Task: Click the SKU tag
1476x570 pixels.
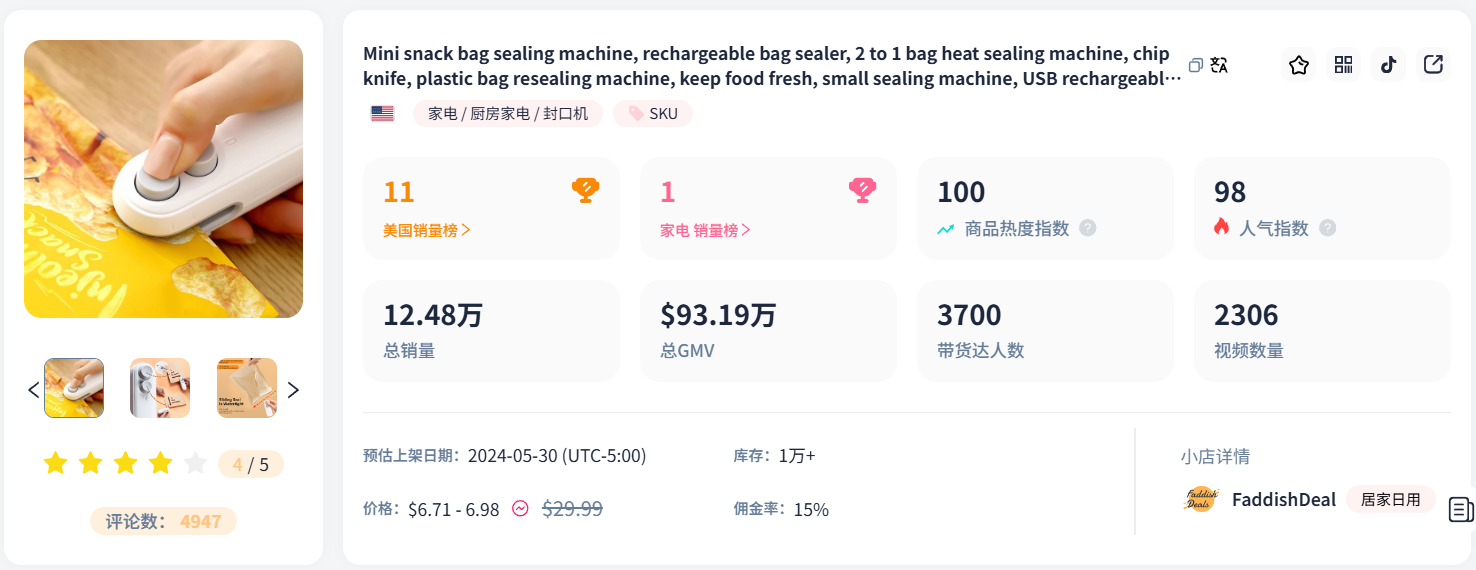Action: click(653, 114)
